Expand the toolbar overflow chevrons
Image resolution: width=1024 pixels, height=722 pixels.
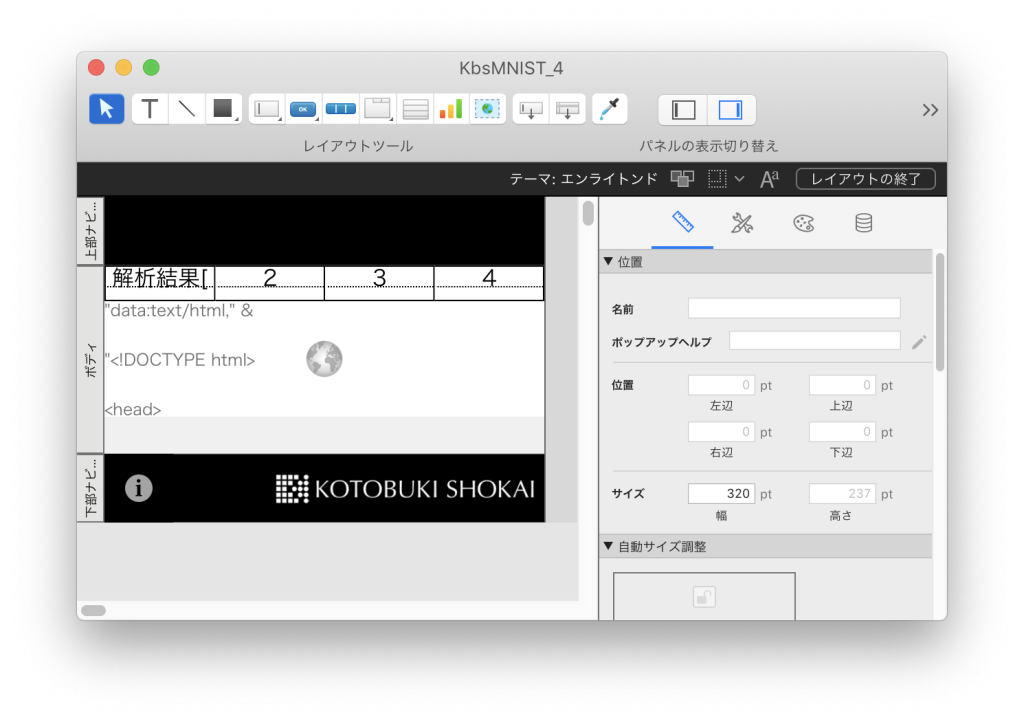pyautogui.click(x=930, y=110)
